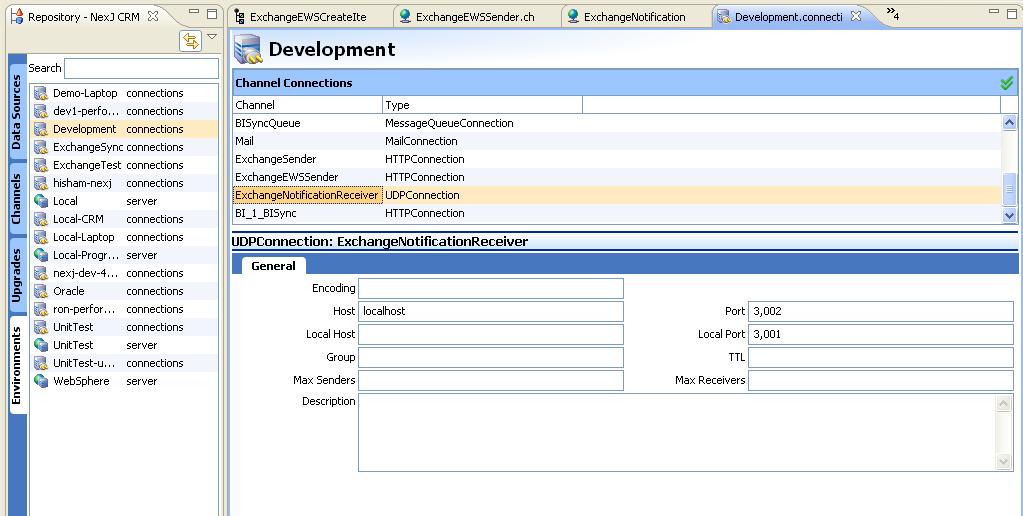The width and height of the screenshot is (1023, 516).
Task: Select the ExchangeSync connections environment
Action: pos(88,147)
